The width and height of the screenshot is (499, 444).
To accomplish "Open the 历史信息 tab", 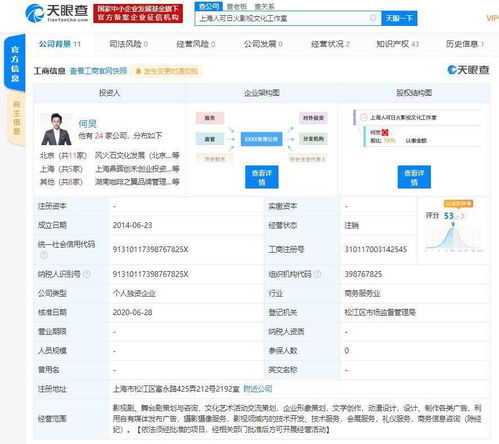I will (x=465, y=44).
